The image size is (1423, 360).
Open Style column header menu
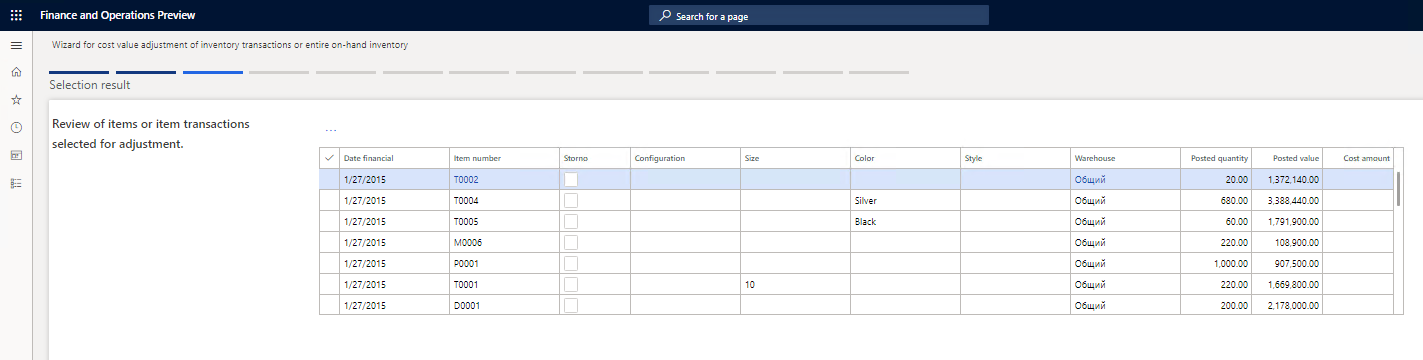point(1014,158)
